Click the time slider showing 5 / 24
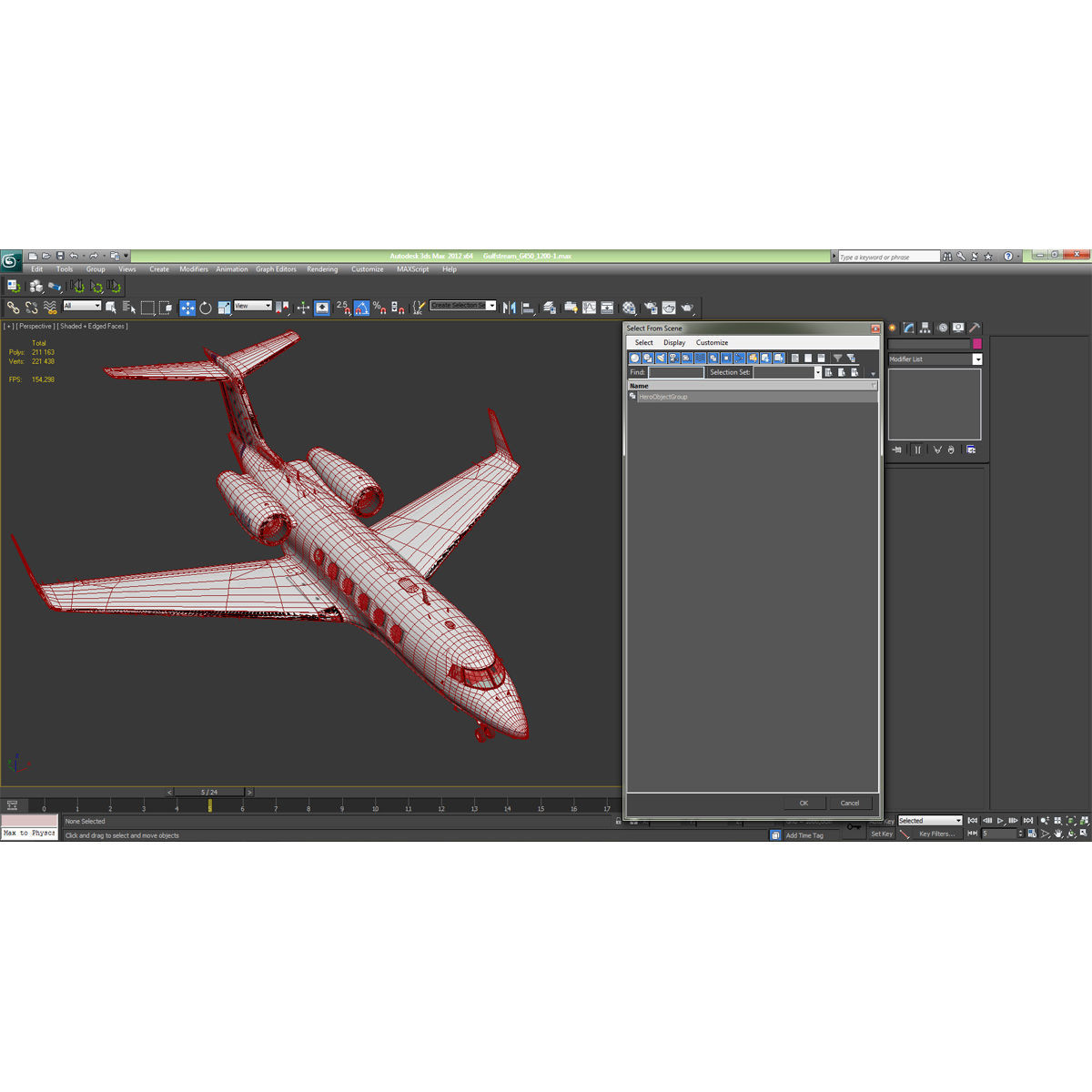 pyautogui.click(x=209, y=792)
